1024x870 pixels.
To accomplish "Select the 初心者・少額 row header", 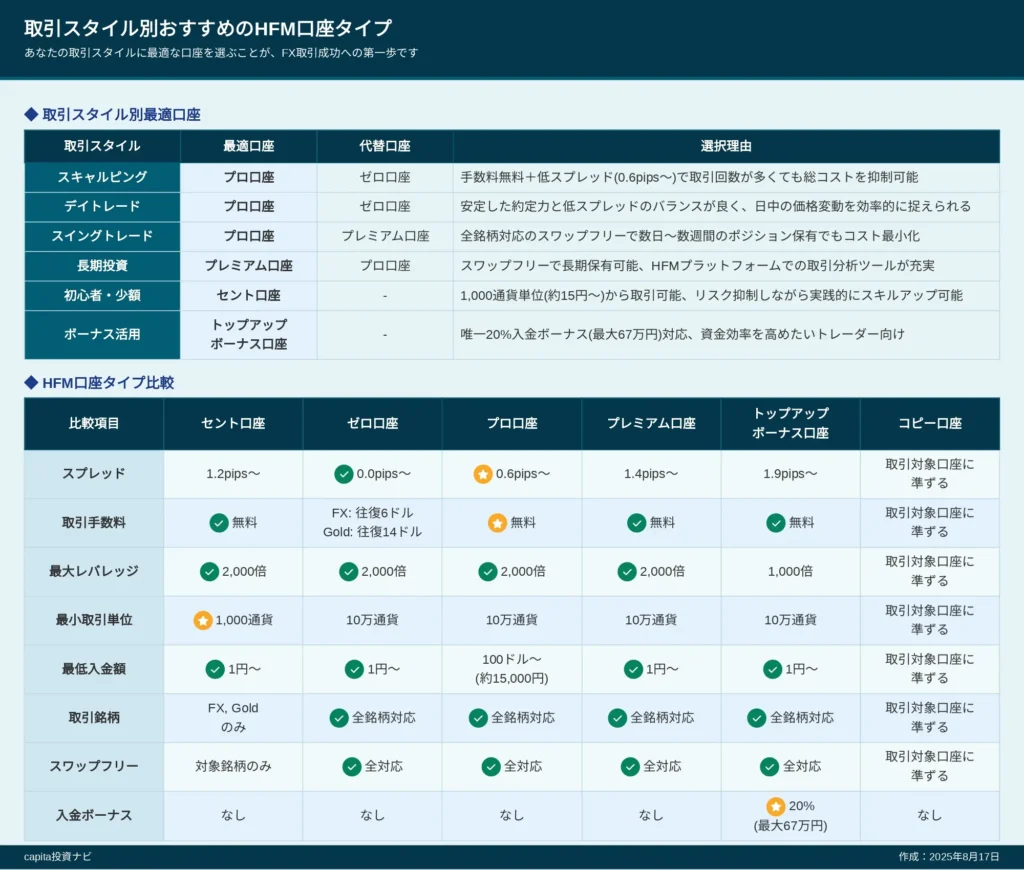I will click(x=102, y=295).
